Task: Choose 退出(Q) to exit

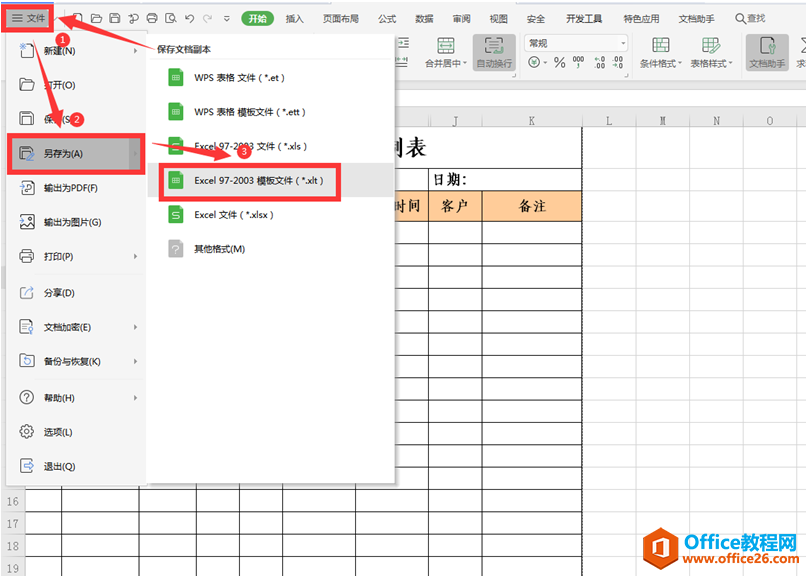Action: tap(76, 467)
